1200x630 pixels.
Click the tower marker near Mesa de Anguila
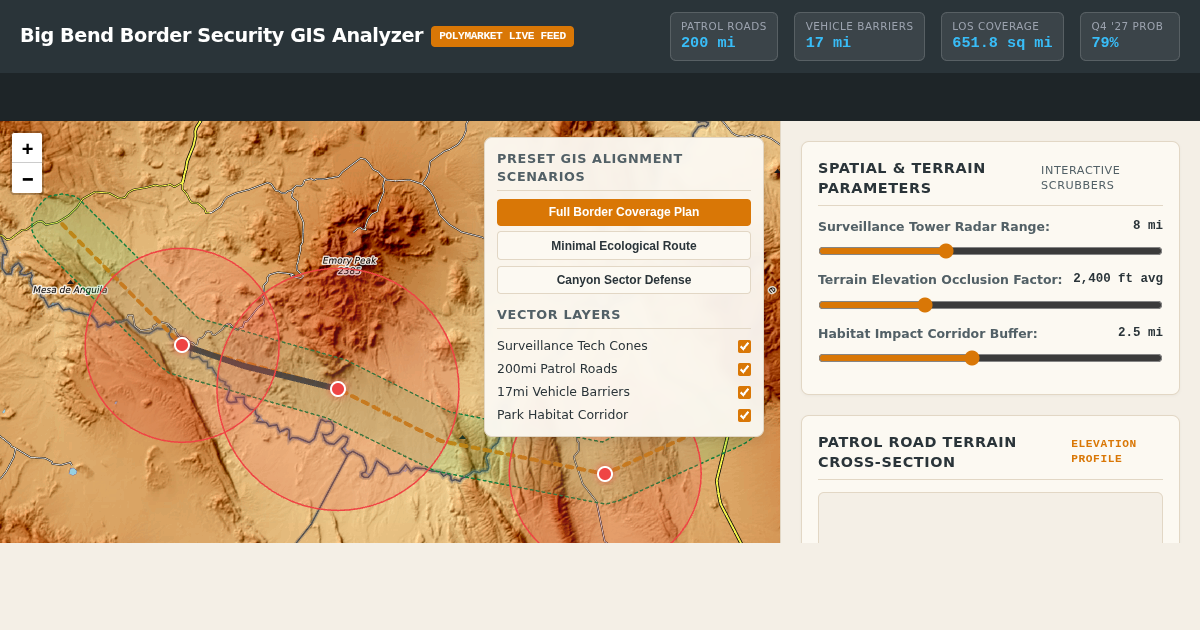(x=182, y=345)
